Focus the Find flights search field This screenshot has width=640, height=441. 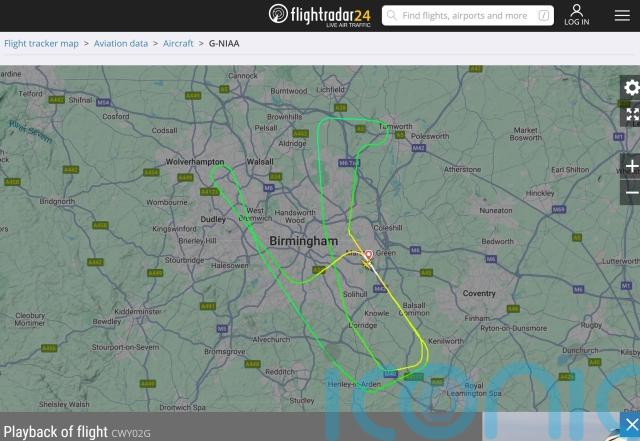(x=468, y=16)
